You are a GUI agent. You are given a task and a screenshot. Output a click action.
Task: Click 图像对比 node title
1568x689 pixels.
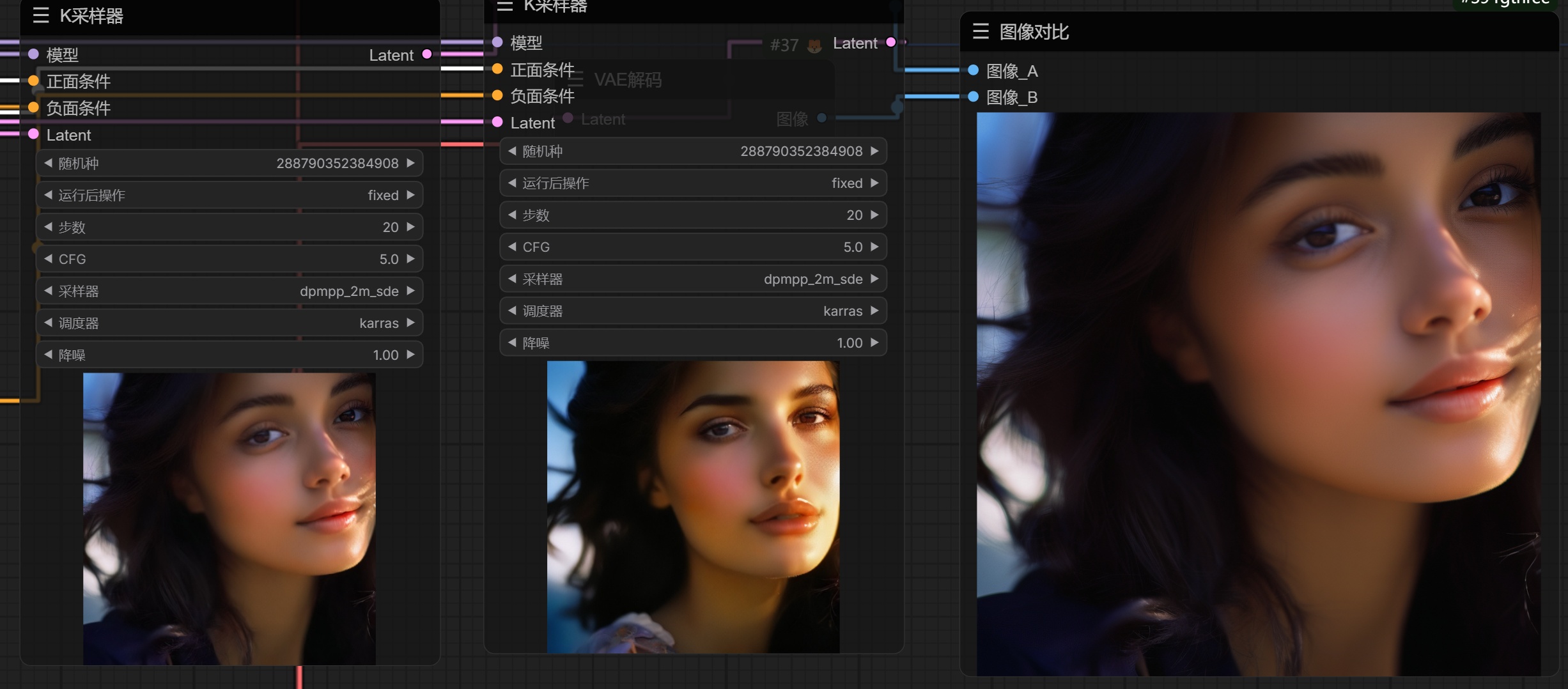[x=1034, y=31]
